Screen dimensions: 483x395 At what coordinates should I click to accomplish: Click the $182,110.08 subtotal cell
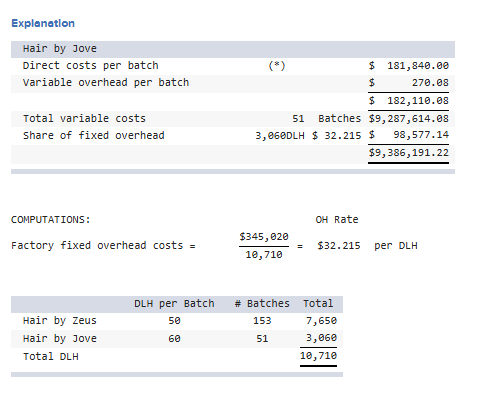(x=409, y=101)
